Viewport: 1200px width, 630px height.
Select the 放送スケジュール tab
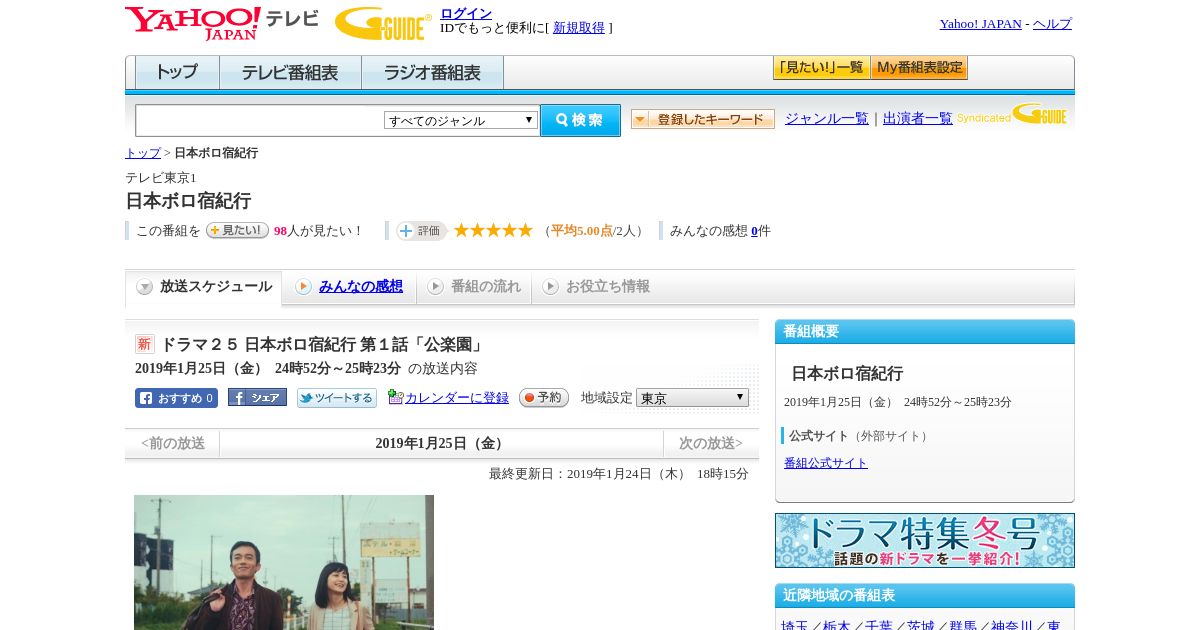click(204, 287)
